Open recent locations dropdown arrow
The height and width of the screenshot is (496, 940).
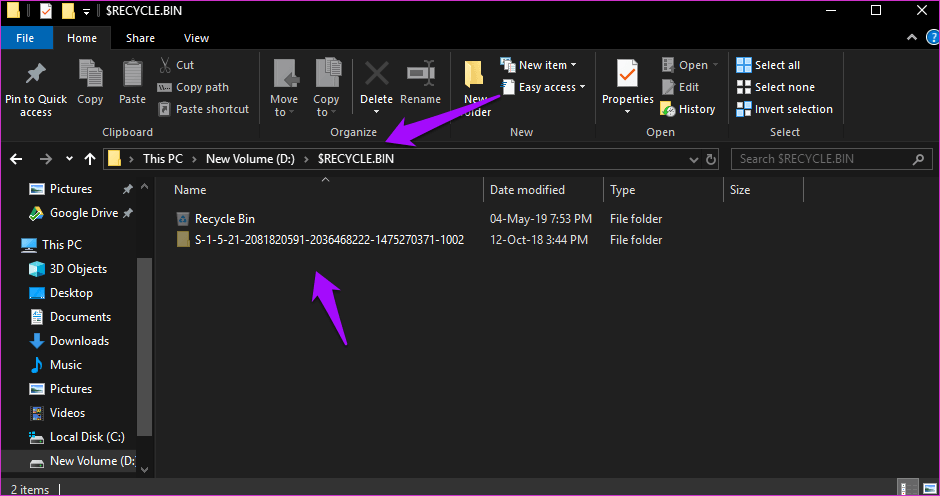tap(69, 159)
